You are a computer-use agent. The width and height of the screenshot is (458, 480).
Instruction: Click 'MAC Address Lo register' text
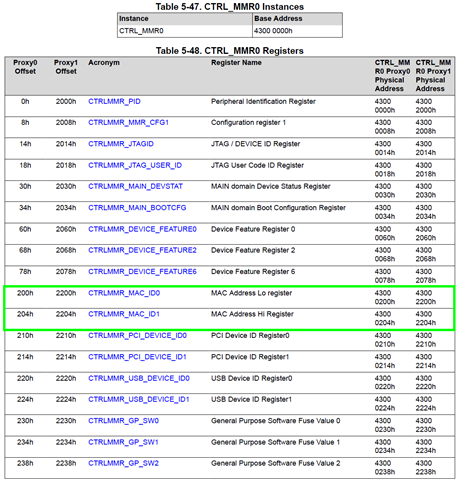(251, 293)
